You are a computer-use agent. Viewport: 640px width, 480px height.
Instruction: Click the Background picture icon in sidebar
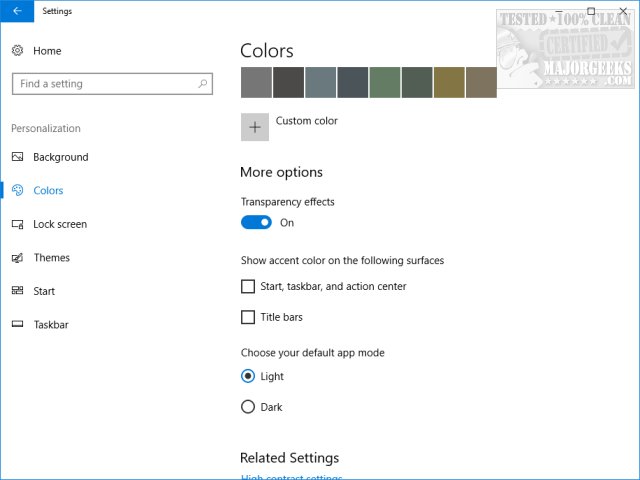[18, 157]
